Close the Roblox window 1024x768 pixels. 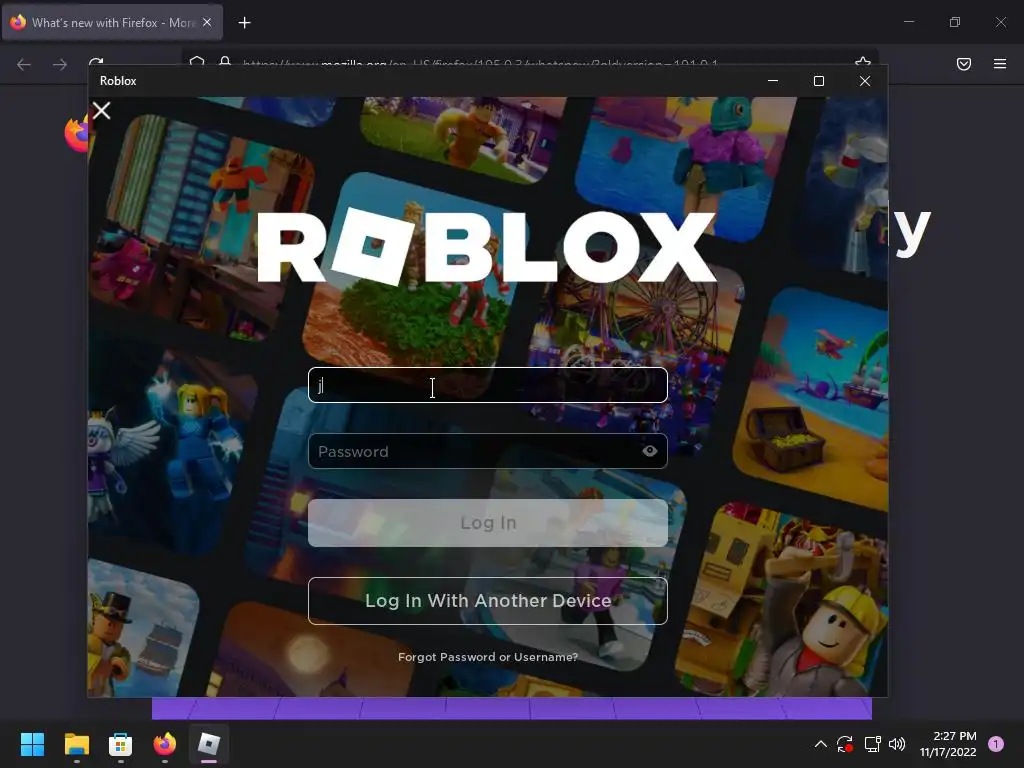coord(865,81)
